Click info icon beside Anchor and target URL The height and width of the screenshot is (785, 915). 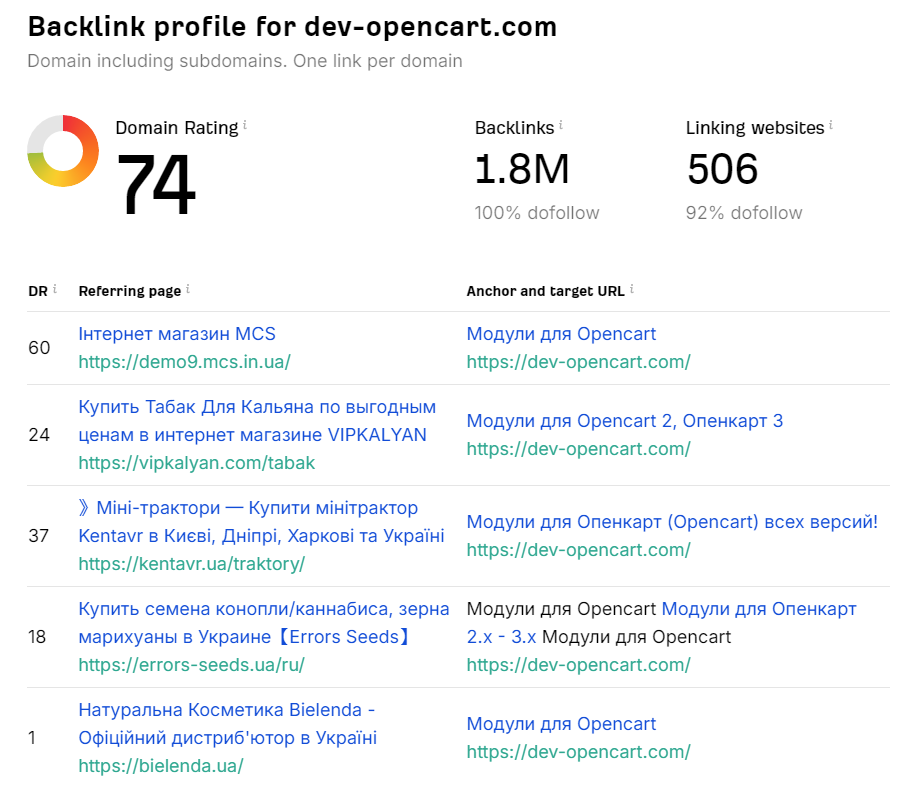pyautogui.click(x=632, y=288)
